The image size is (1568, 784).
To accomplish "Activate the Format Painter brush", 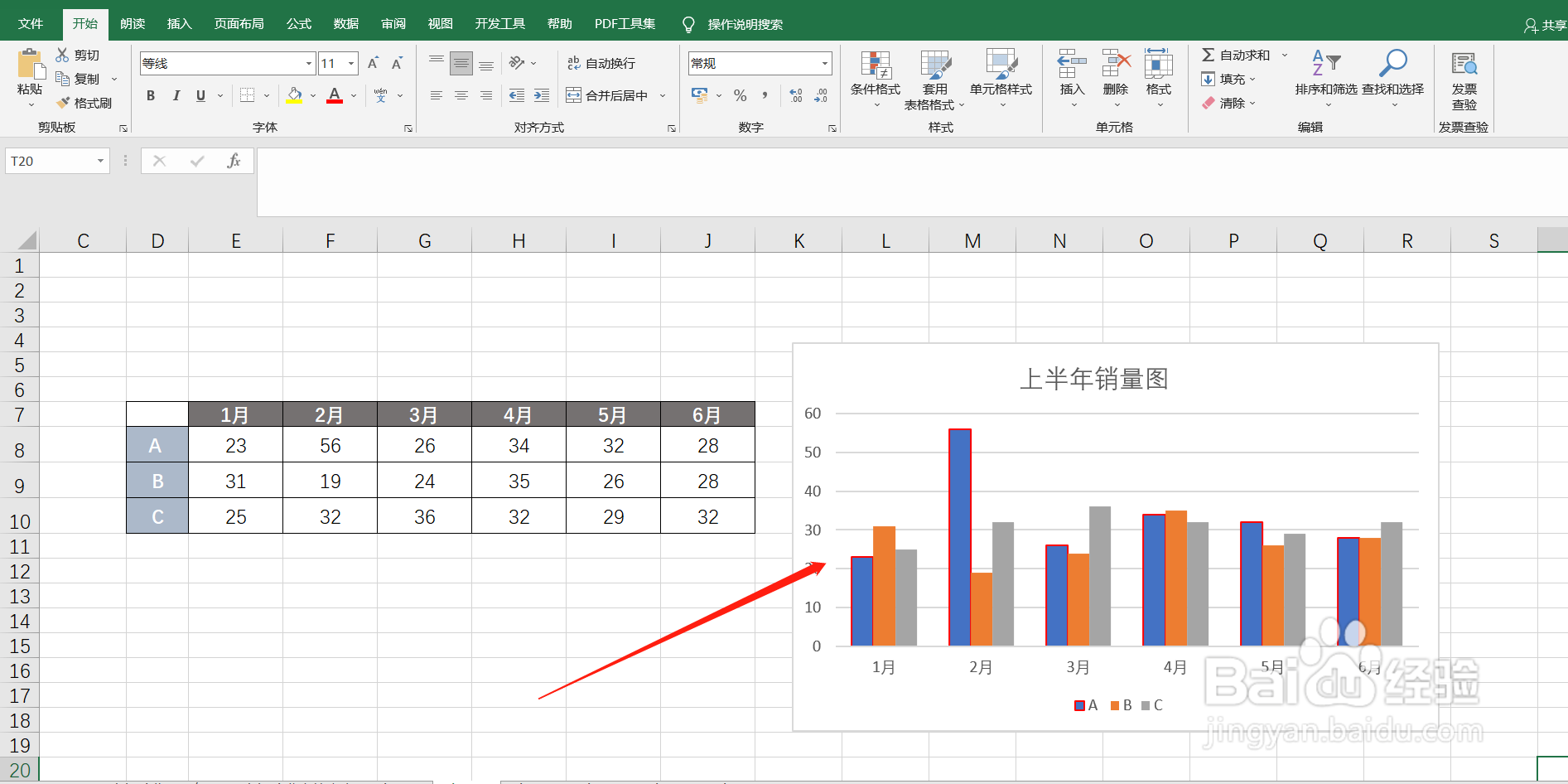I will point(63,103).
